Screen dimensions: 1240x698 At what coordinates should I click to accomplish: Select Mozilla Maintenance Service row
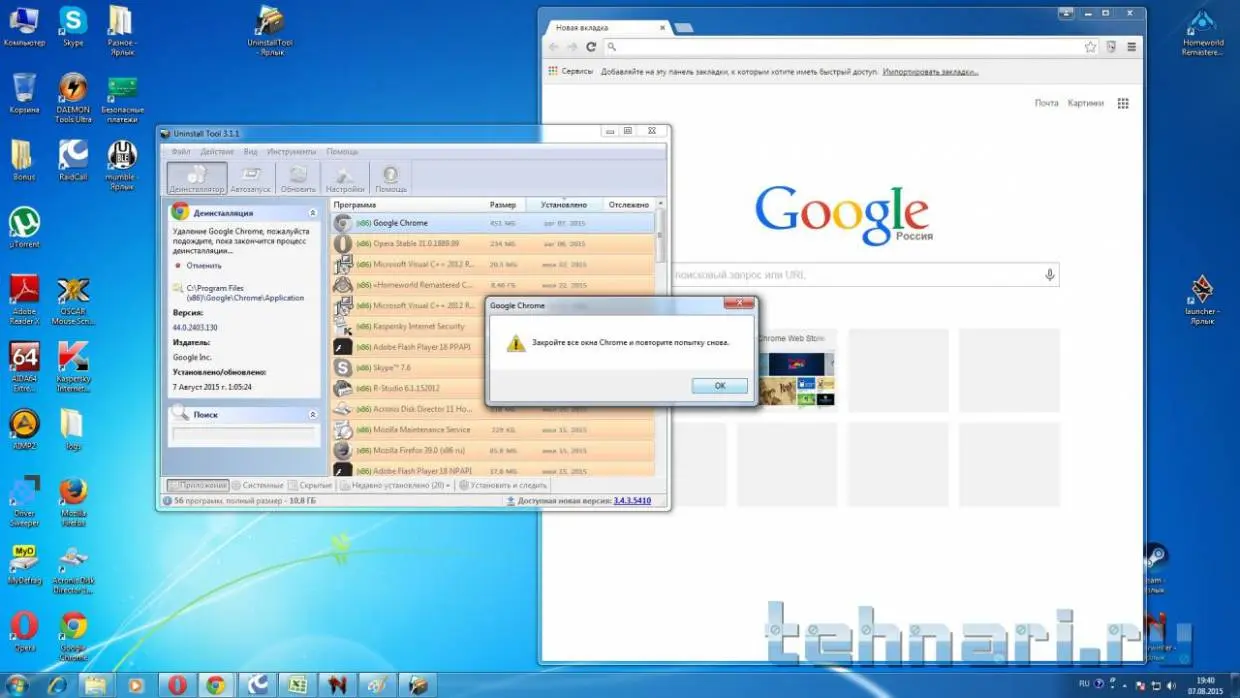[x=493, y=430]
